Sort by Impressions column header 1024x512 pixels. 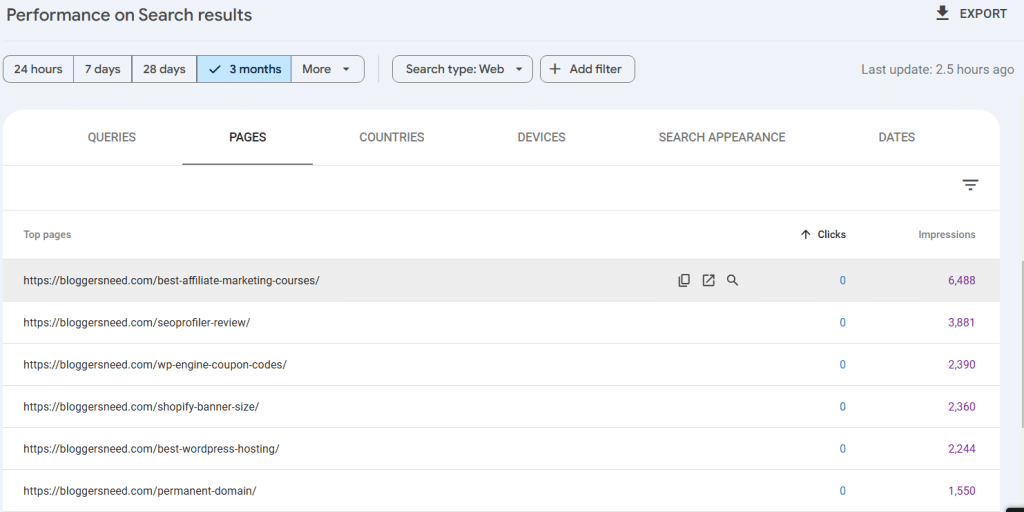(x=947, y=234)
